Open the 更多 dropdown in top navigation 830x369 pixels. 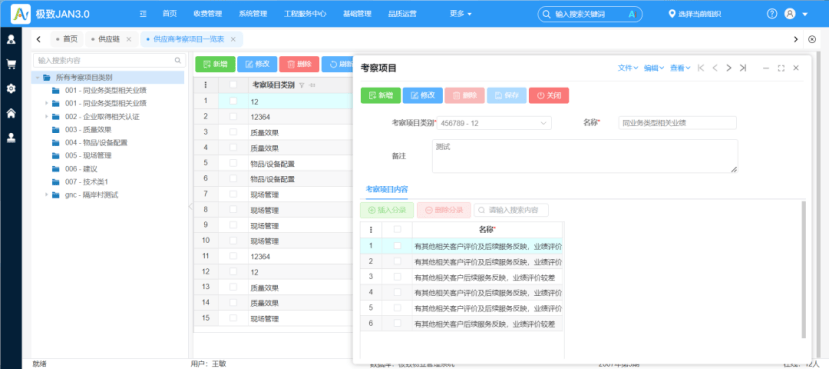click(x=460, y=14)
